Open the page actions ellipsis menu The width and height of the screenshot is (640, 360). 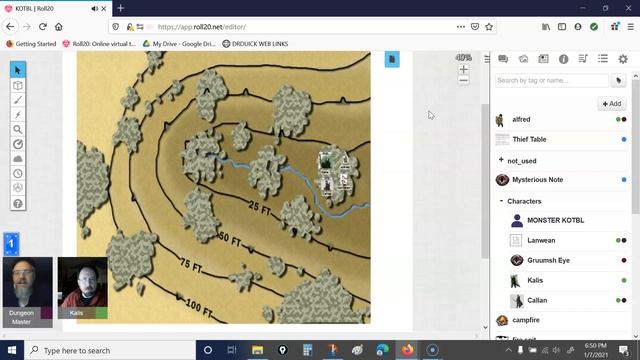[x=461, y=27]
